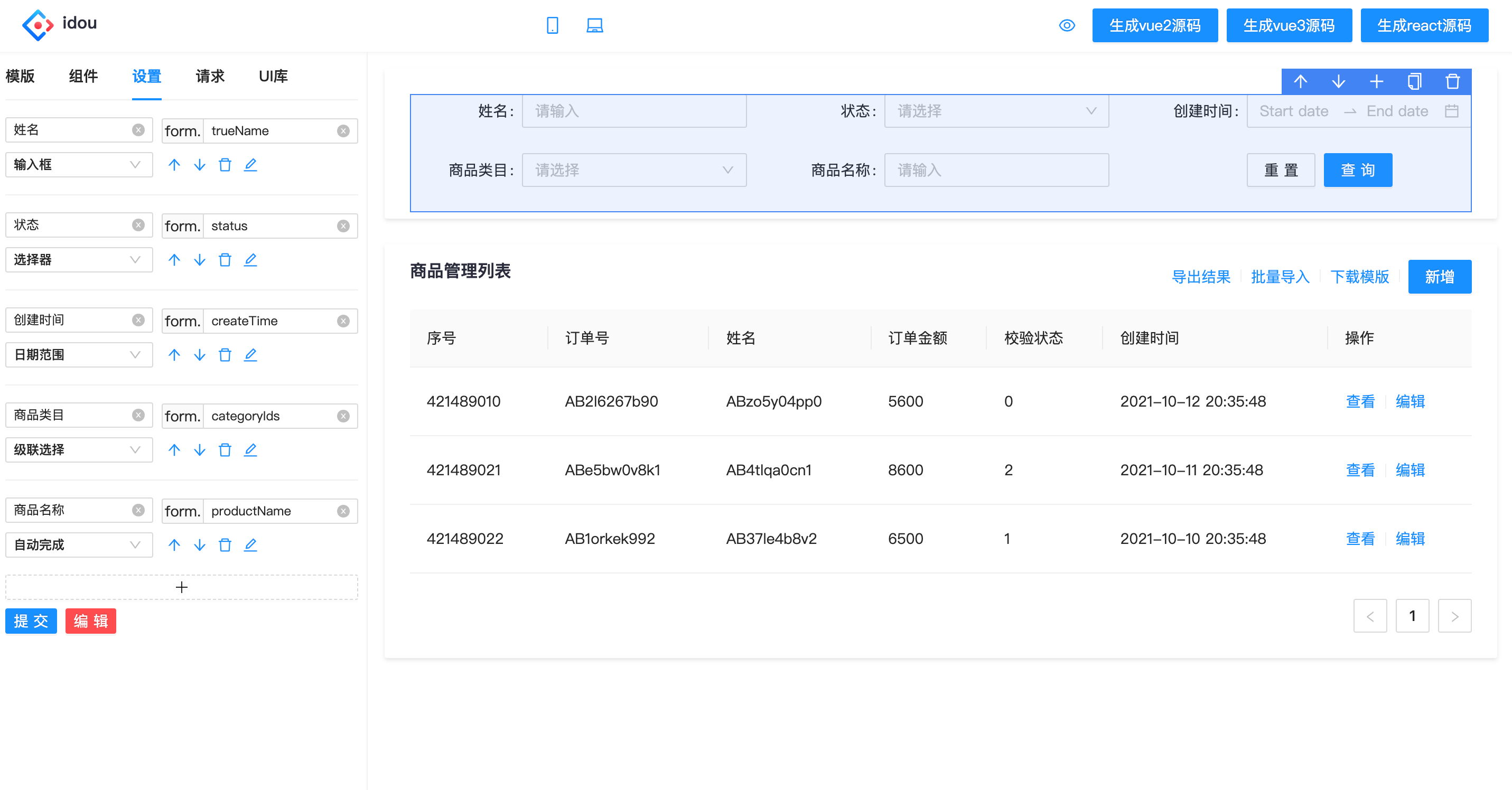Click trash icon in blue form toolbar
Image resolution: width=1512 pixels, height=790 pixels.
tap(1452, 81)
